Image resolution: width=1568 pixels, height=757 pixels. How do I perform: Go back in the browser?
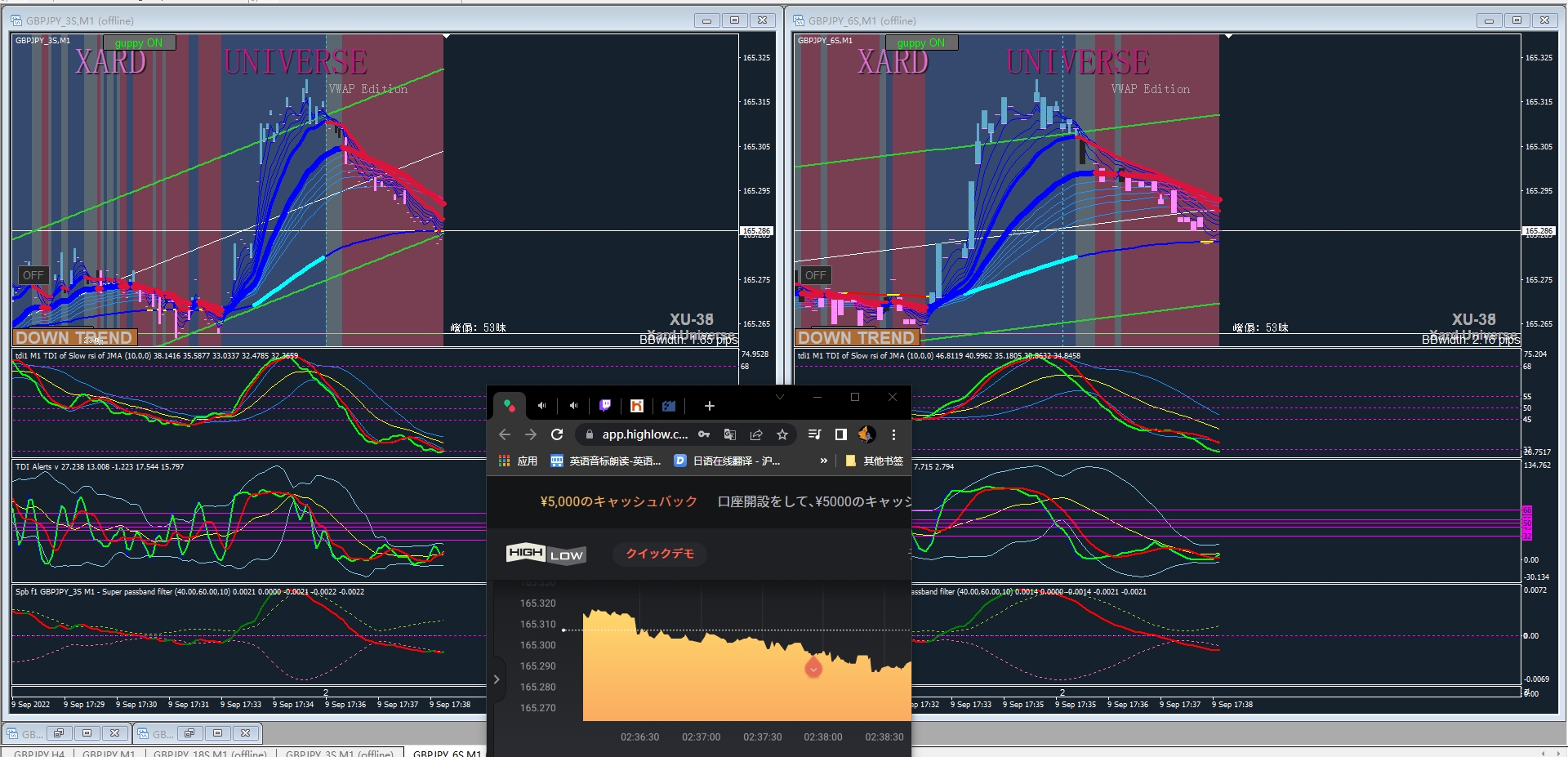pyautogui.click(x=505, y=434)
